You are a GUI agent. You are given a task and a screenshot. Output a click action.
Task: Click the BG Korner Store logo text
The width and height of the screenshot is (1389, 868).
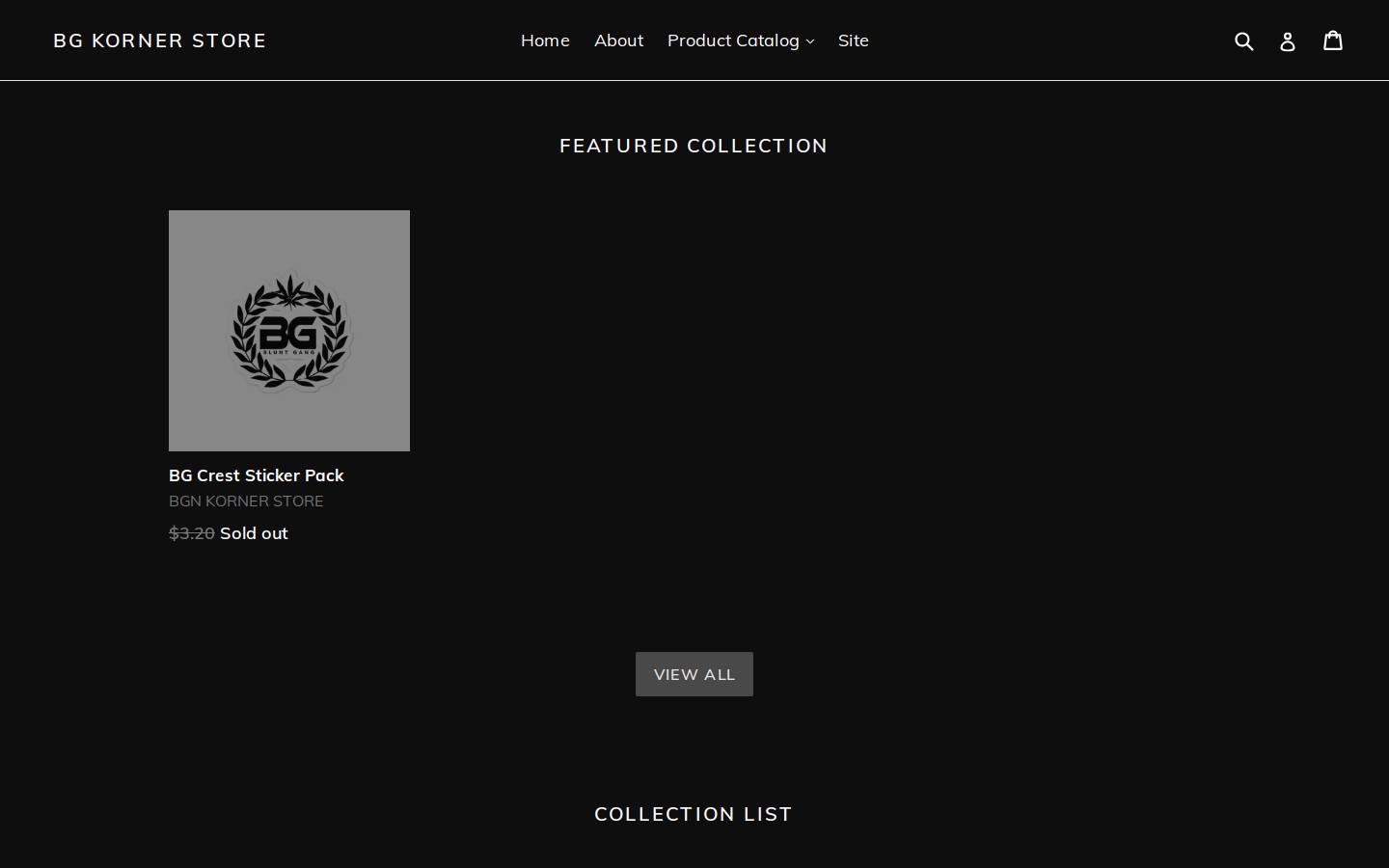160,41
